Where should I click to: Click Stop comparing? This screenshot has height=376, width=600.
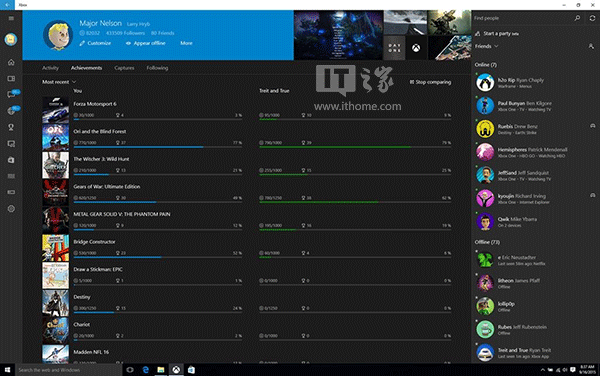click(430, 82)
